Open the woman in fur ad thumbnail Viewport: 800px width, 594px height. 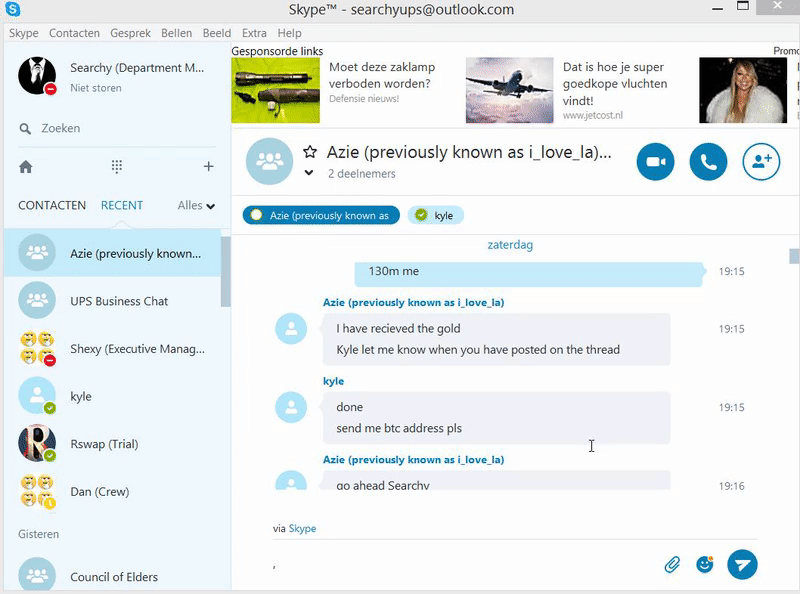[743, 90]
